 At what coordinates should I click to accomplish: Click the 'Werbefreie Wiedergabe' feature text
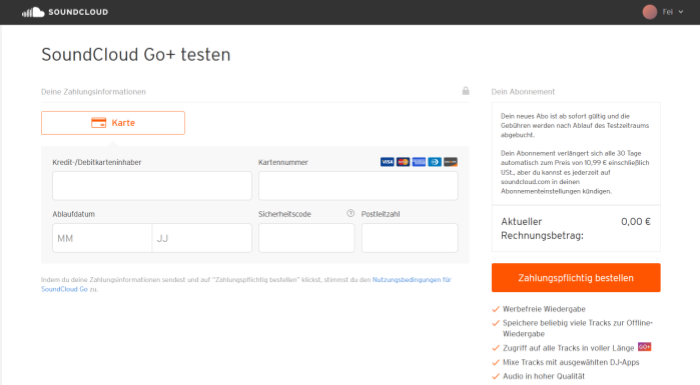[544, 309]
